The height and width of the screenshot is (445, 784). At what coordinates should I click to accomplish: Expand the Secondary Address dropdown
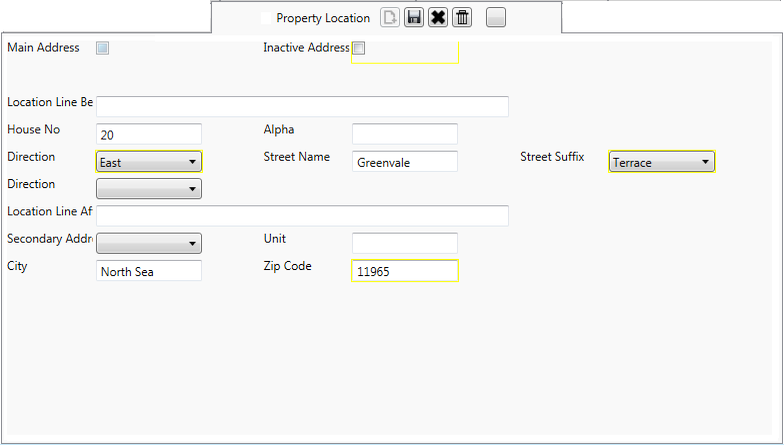pos(149,243)
